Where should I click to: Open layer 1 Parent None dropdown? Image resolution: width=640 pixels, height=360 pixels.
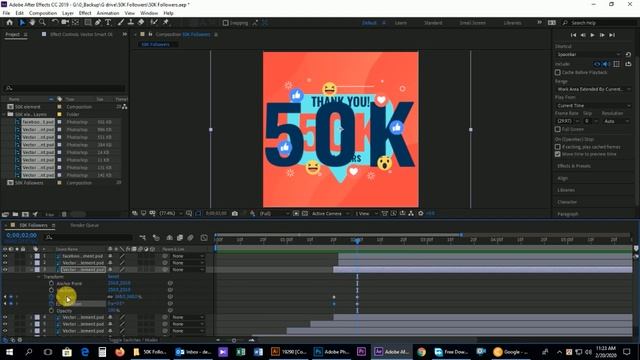187,256
